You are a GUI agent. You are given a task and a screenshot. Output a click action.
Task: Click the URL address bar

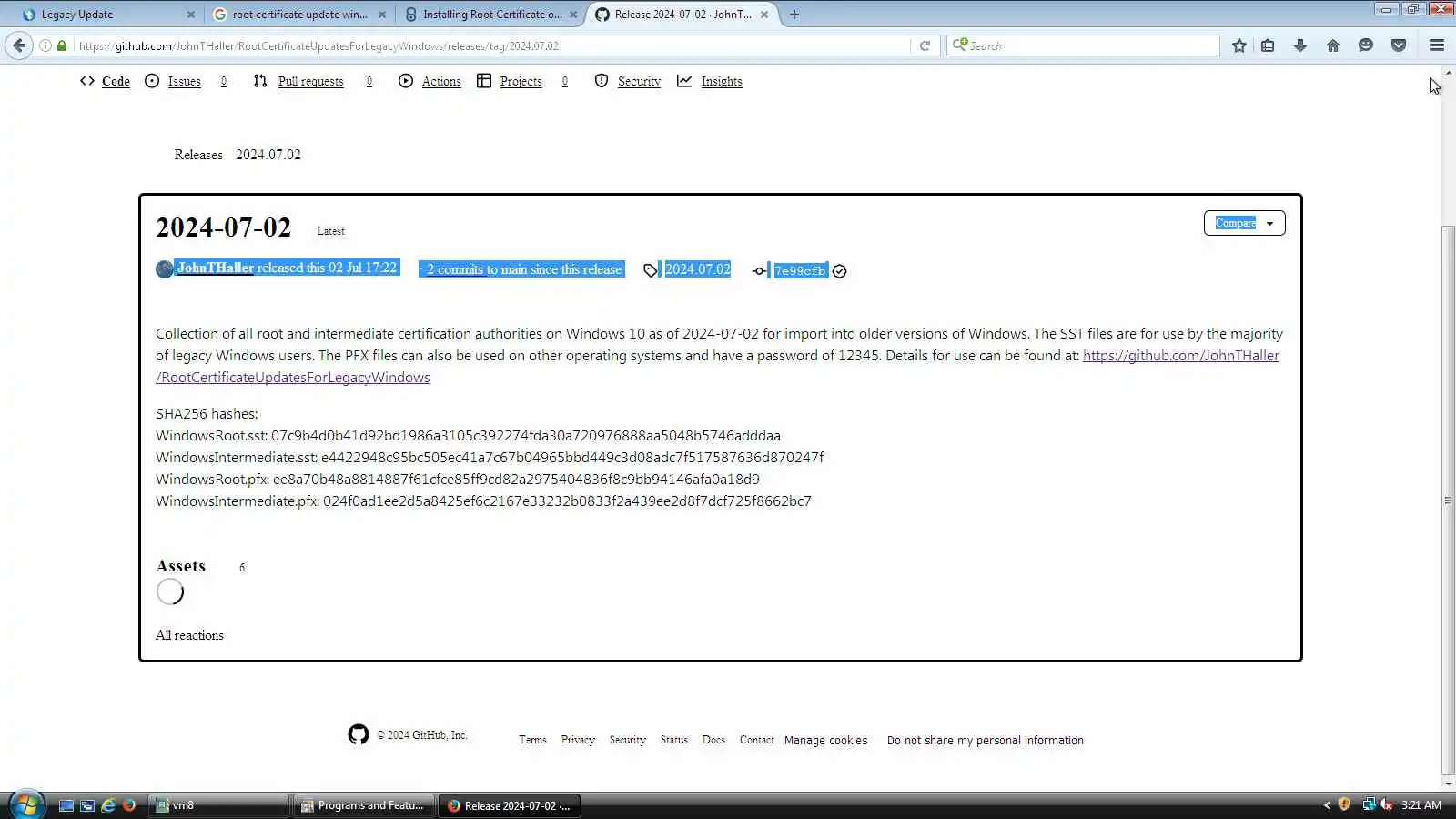coord(491,45)
